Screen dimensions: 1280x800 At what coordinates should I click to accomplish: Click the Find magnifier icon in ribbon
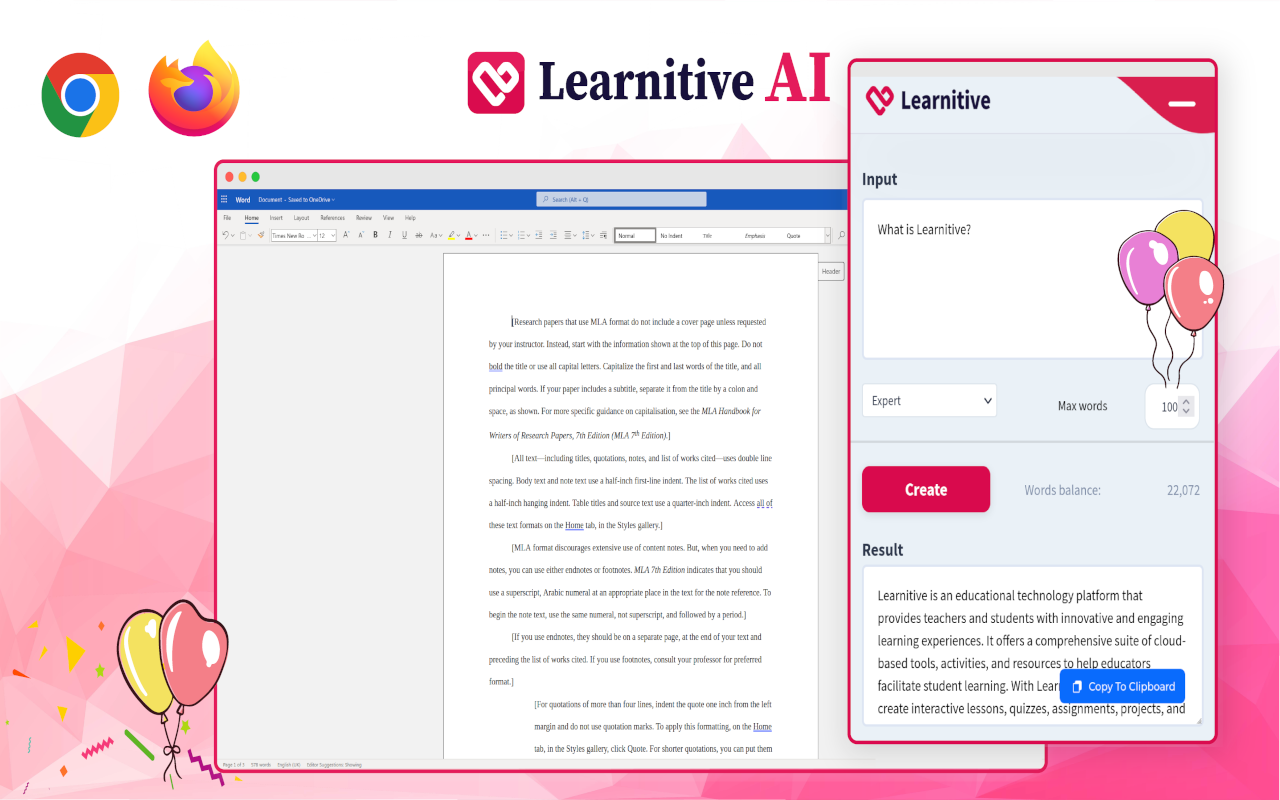(841, 235)
